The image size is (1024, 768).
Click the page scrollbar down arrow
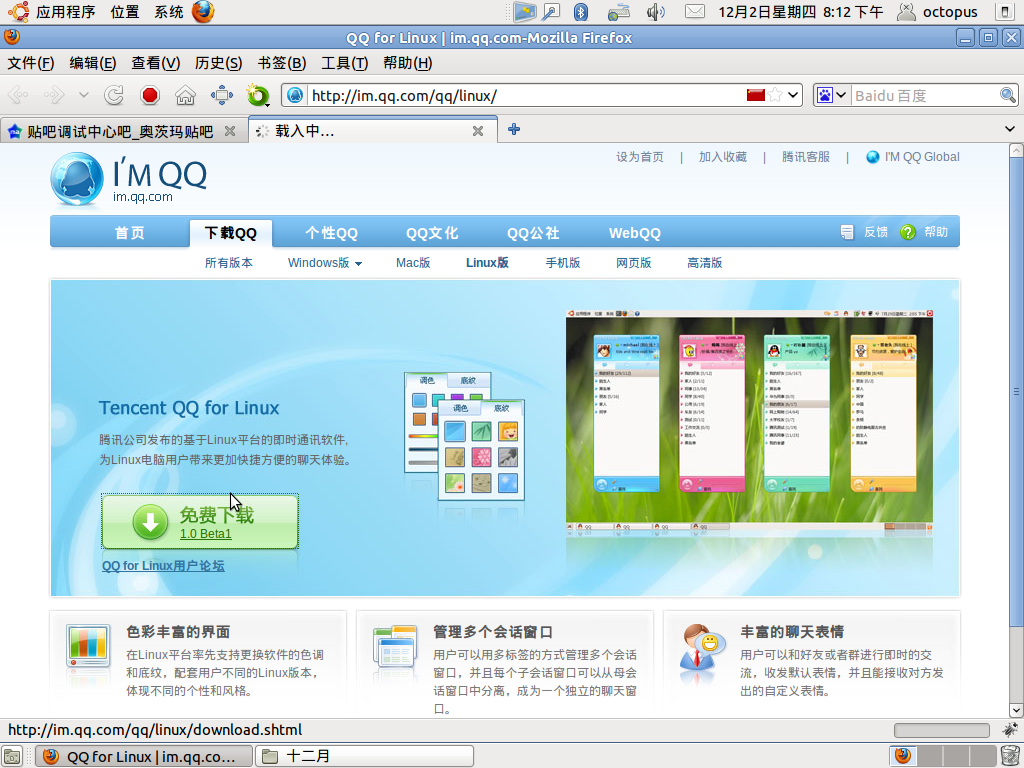click(x=1016, y=710)
